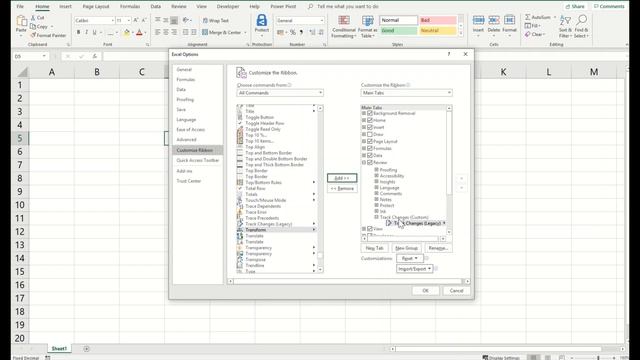
Task: Click the New Tab button
Action: [374, 248]
